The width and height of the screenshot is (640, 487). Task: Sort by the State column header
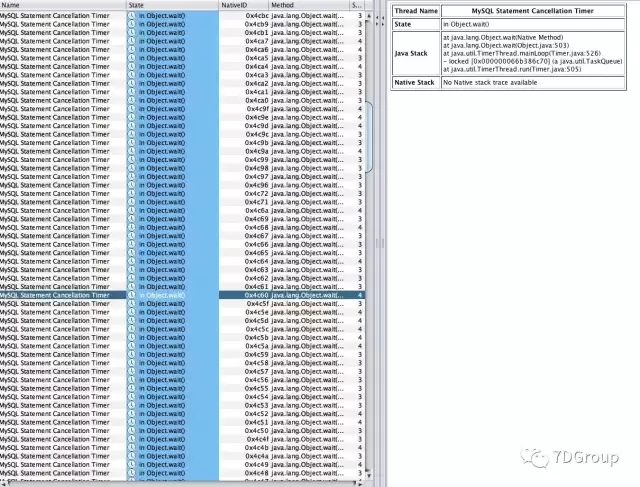tap(173, 5)
